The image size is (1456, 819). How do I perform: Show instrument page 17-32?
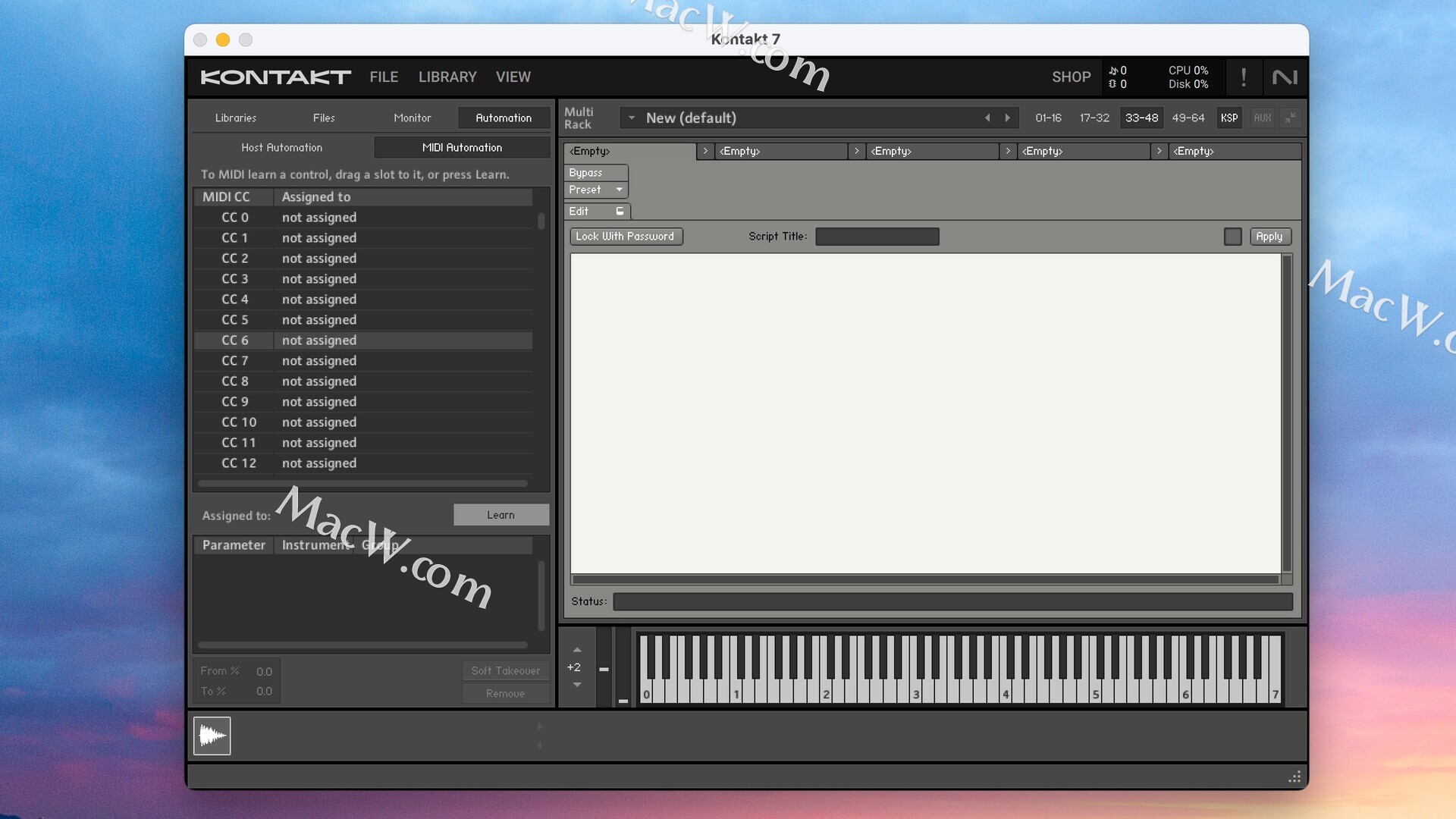(1094, 118)
